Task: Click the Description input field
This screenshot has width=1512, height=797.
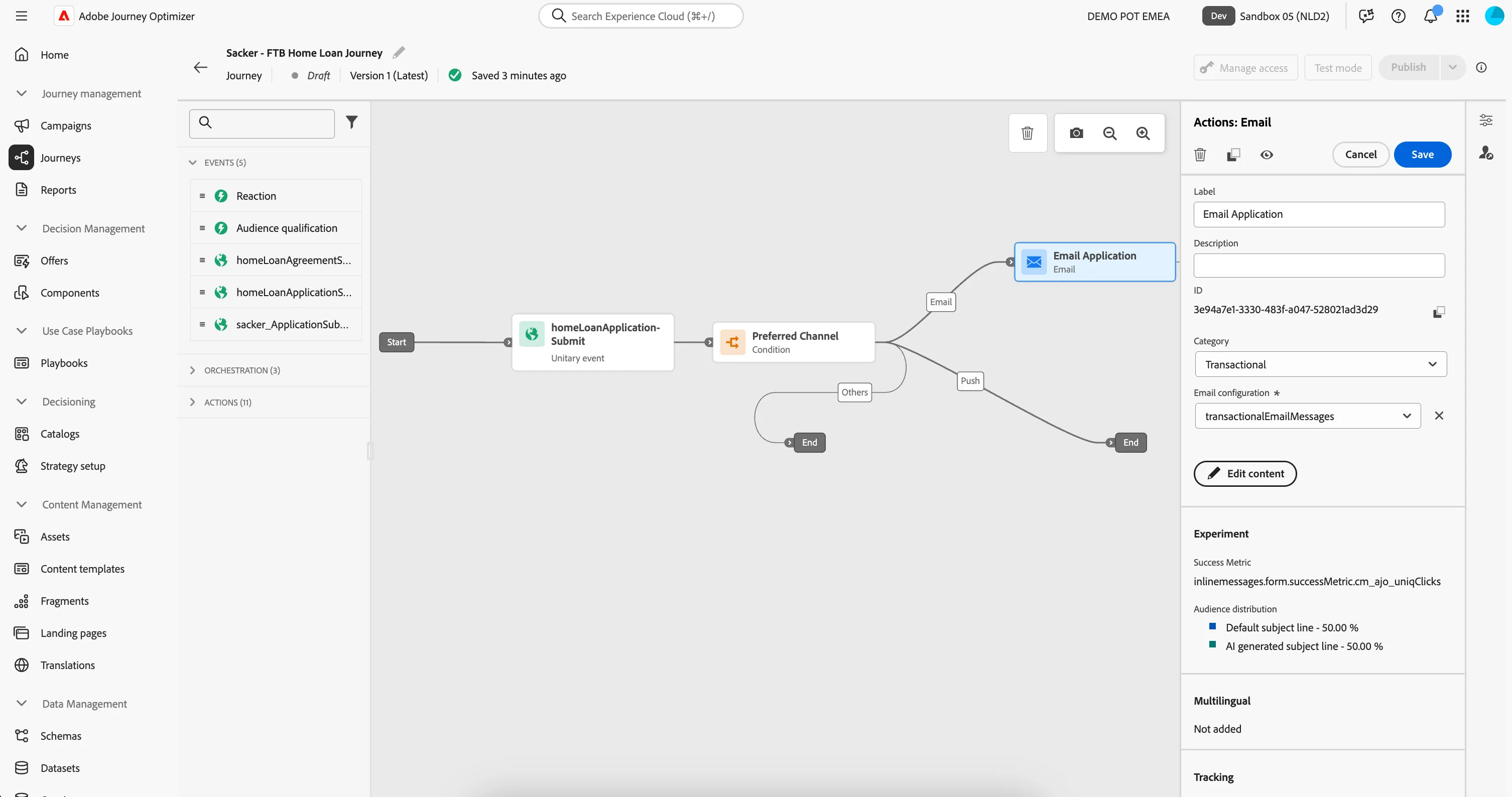Action: coord(1319,266)
